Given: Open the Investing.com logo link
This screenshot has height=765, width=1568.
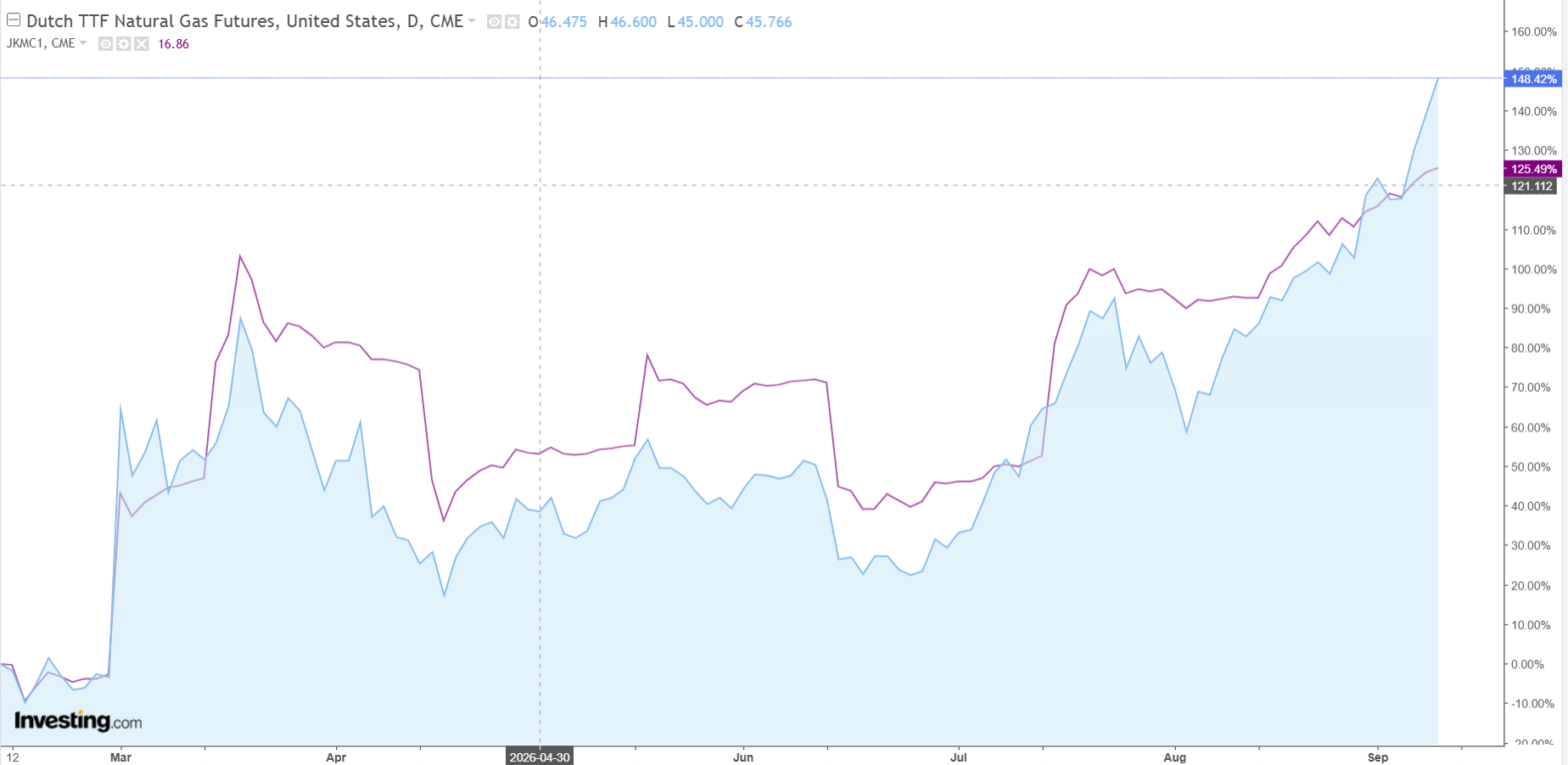Looking at the screenshot, I should coord(78,721).
